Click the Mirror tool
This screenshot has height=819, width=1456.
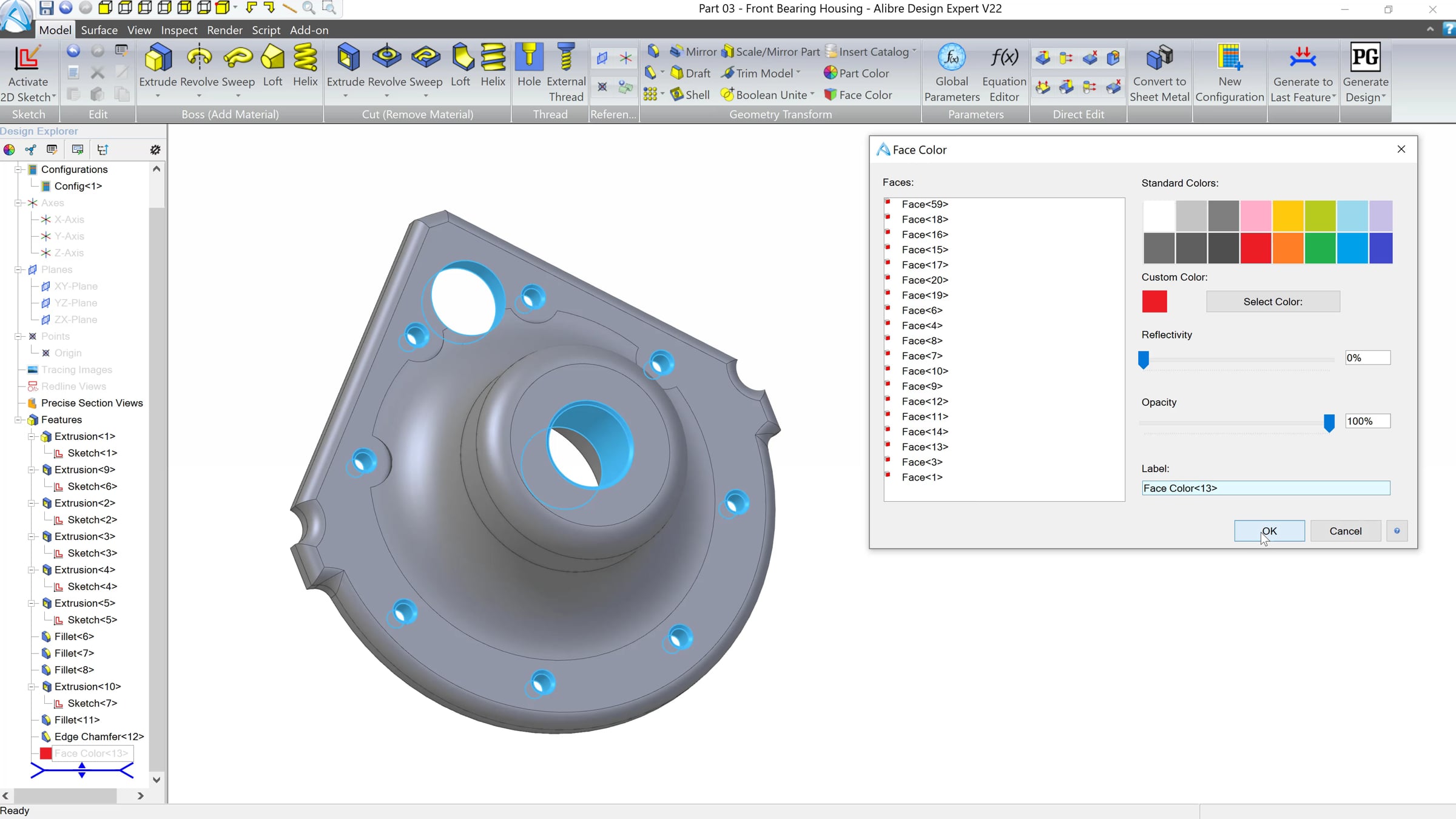pyautogui.click(x=693, y=52)
